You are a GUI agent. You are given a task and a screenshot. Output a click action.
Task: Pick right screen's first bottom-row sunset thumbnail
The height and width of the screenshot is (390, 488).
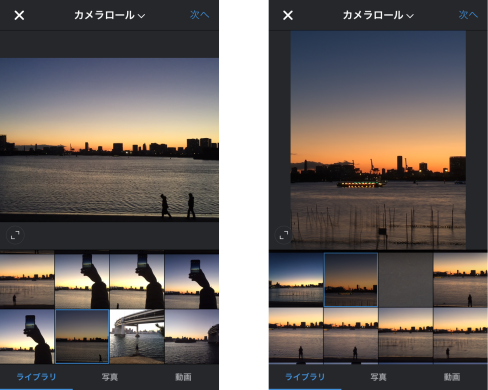296,335
